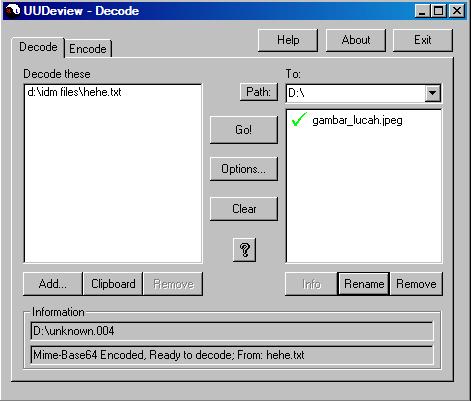Click the About button
This screenshot has width=471, height=401.
pyautogui.click(x=356, y=40)
